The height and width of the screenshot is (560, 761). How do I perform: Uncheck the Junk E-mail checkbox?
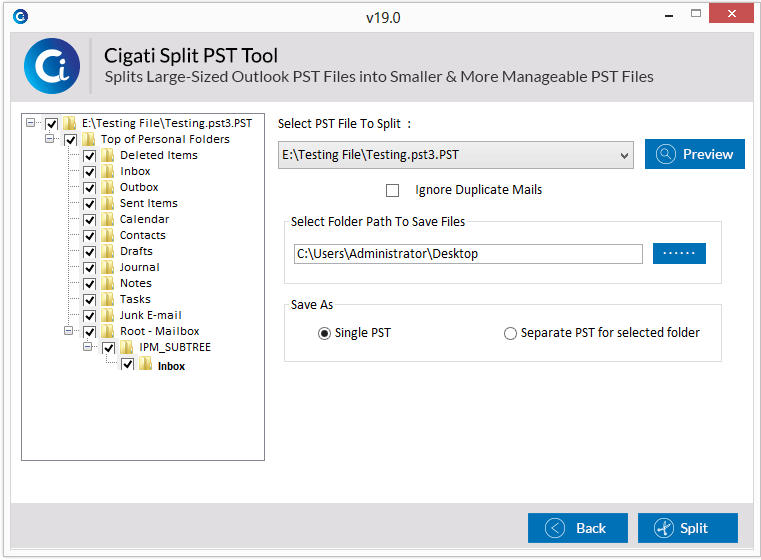click(x=89, y=316)
